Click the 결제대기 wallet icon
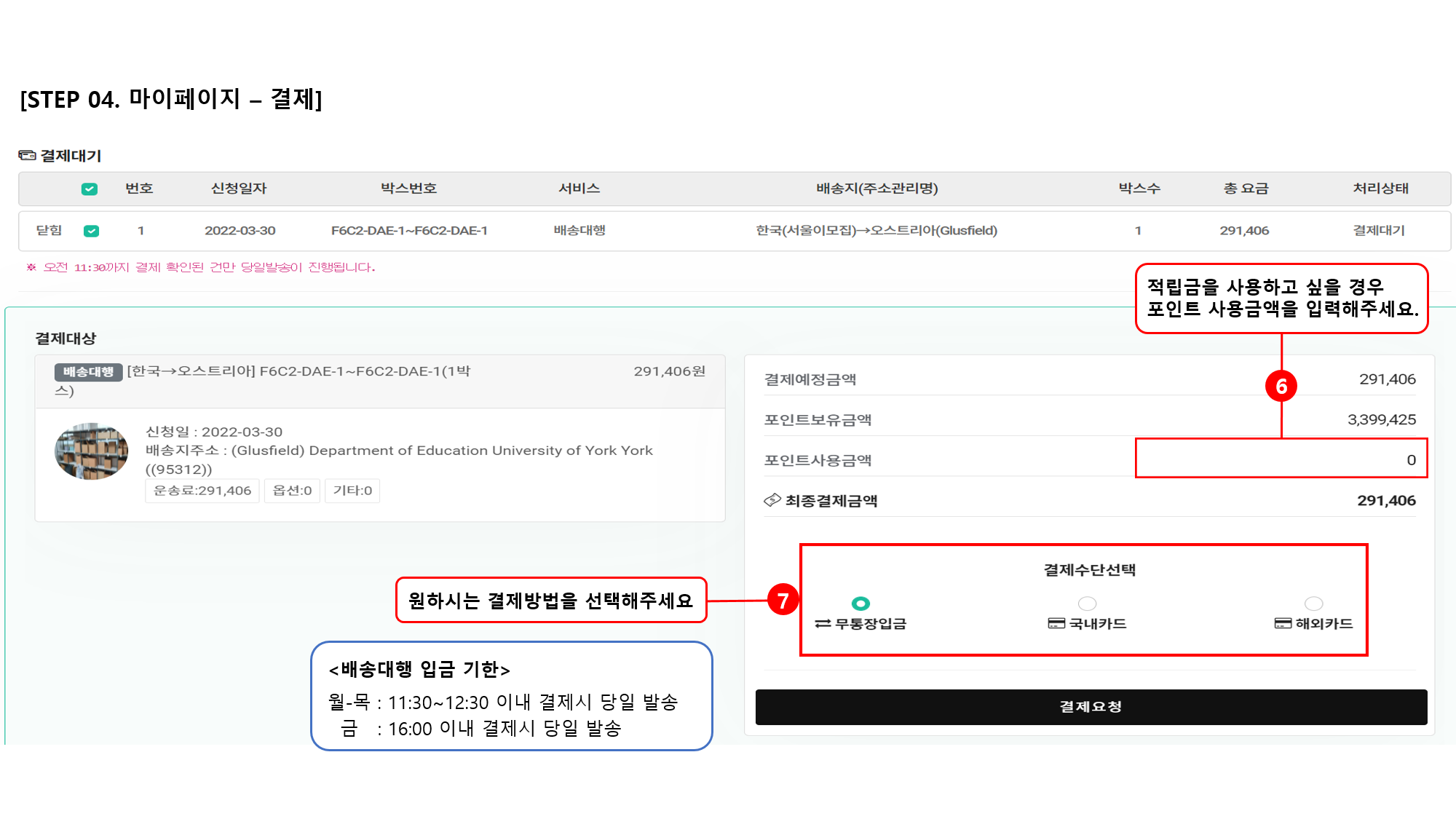Image resolution: width=1456 pixels, height=819 pixels. tap(27, 155)
